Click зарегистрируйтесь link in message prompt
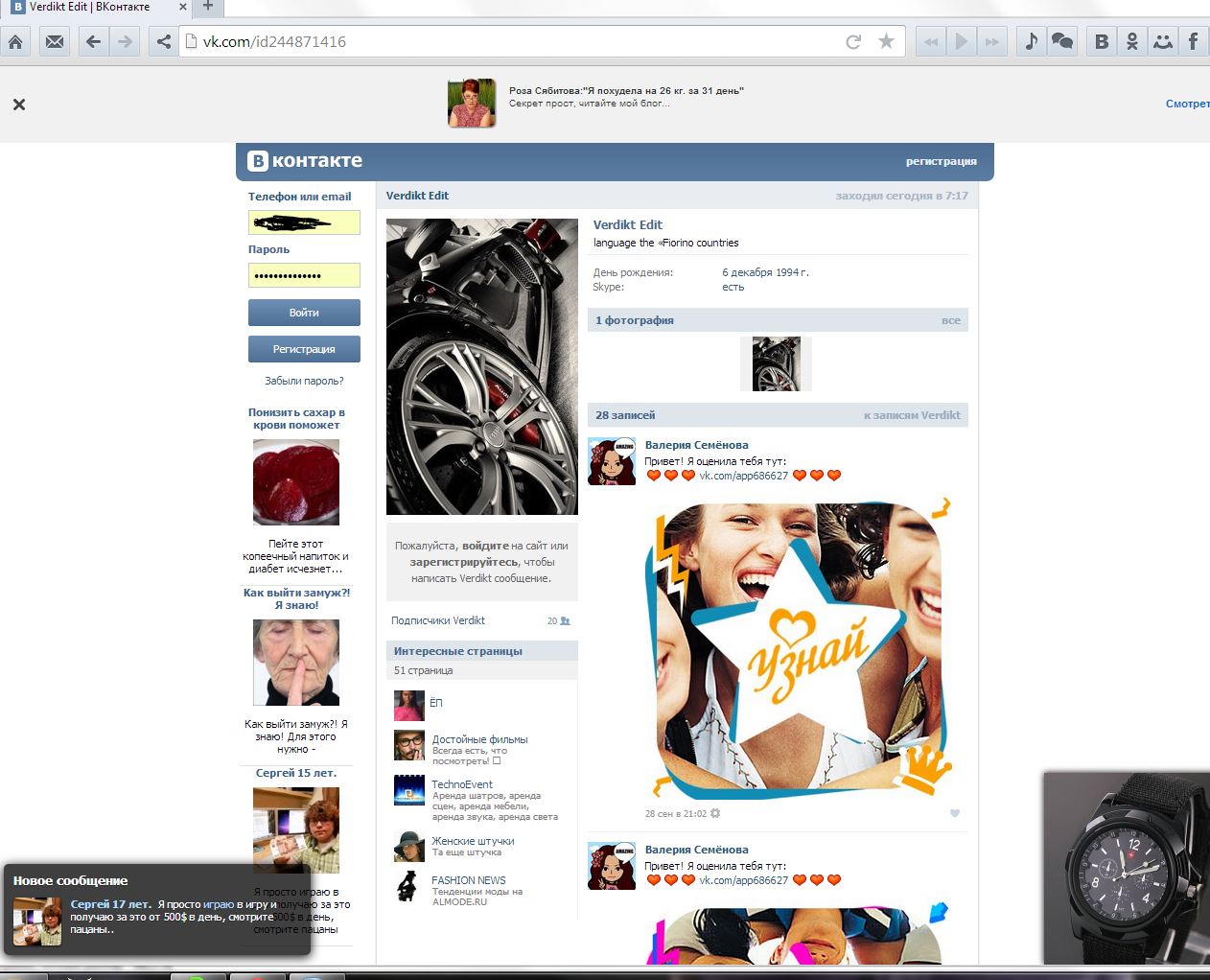The image size is (1210, 980). pyautogui.click(x=465, y=562)
